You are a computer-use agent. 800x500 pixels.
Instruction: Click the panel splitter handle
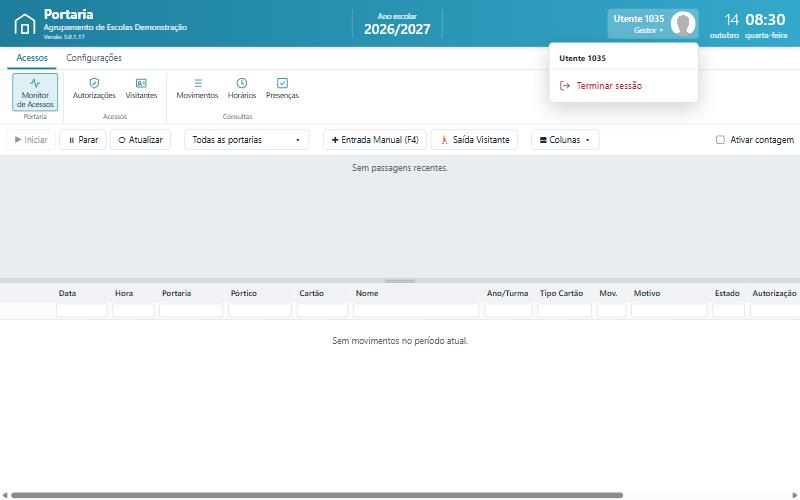click(400, 281)
